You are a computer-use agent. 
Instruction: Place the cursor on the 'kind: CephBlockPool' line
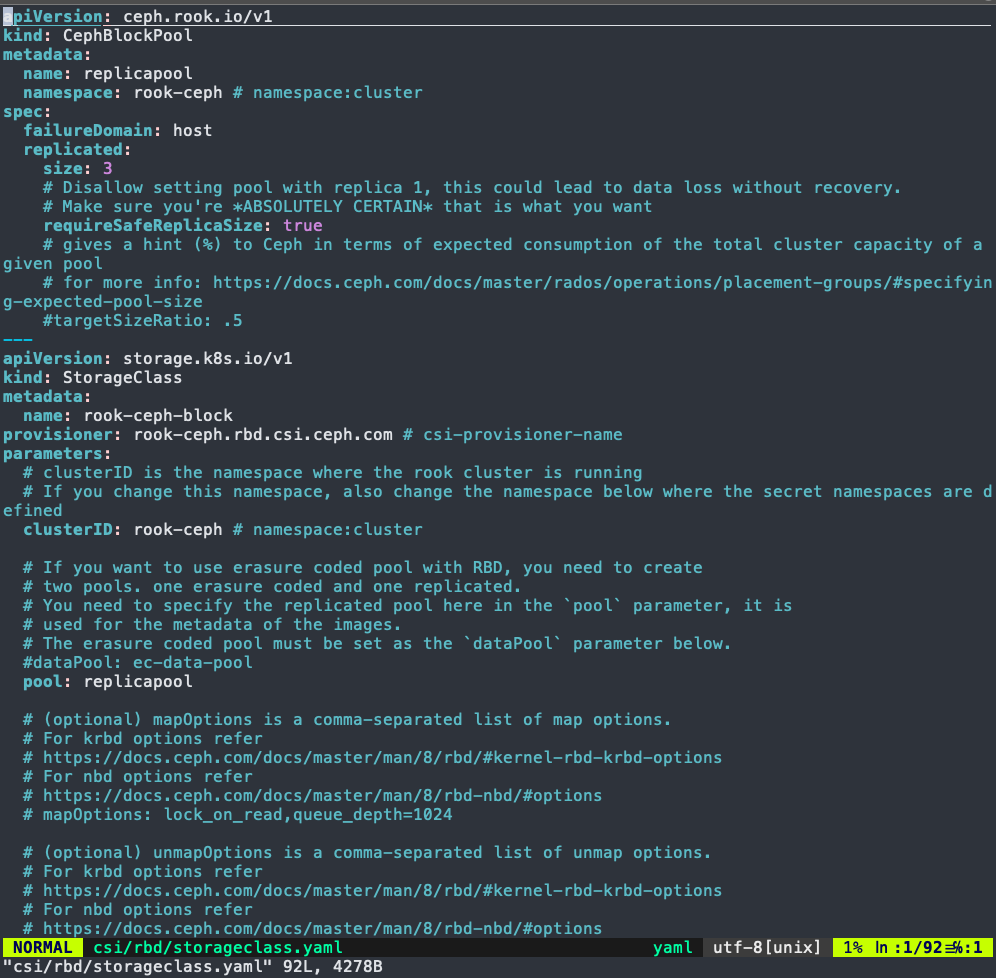point(97,35)
